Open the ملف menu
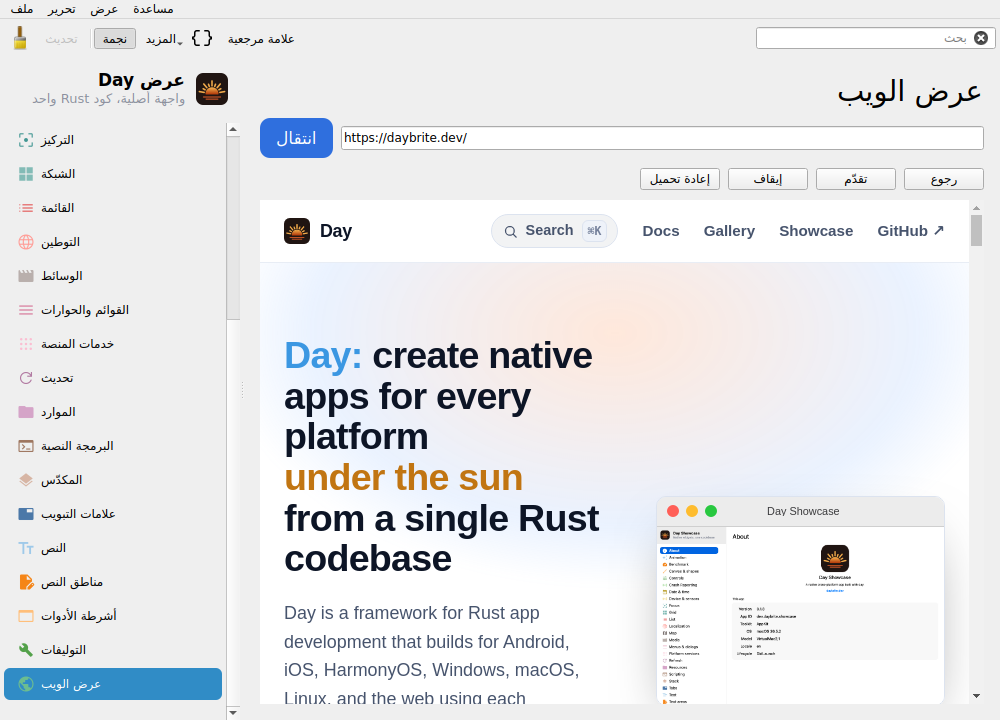 (22, 10)
